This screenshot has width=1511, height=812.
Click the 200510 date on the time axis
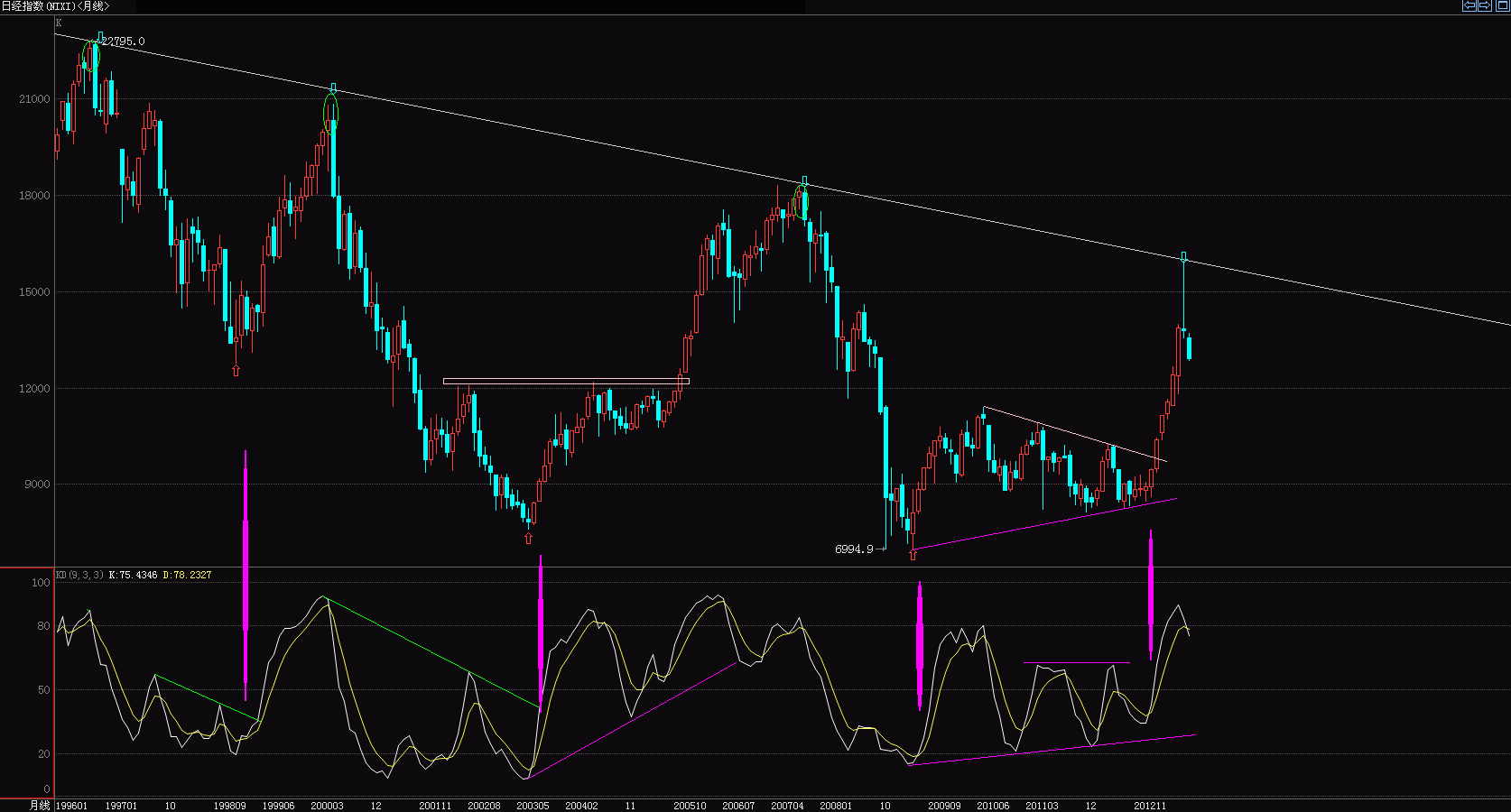(x=691, y=806)
